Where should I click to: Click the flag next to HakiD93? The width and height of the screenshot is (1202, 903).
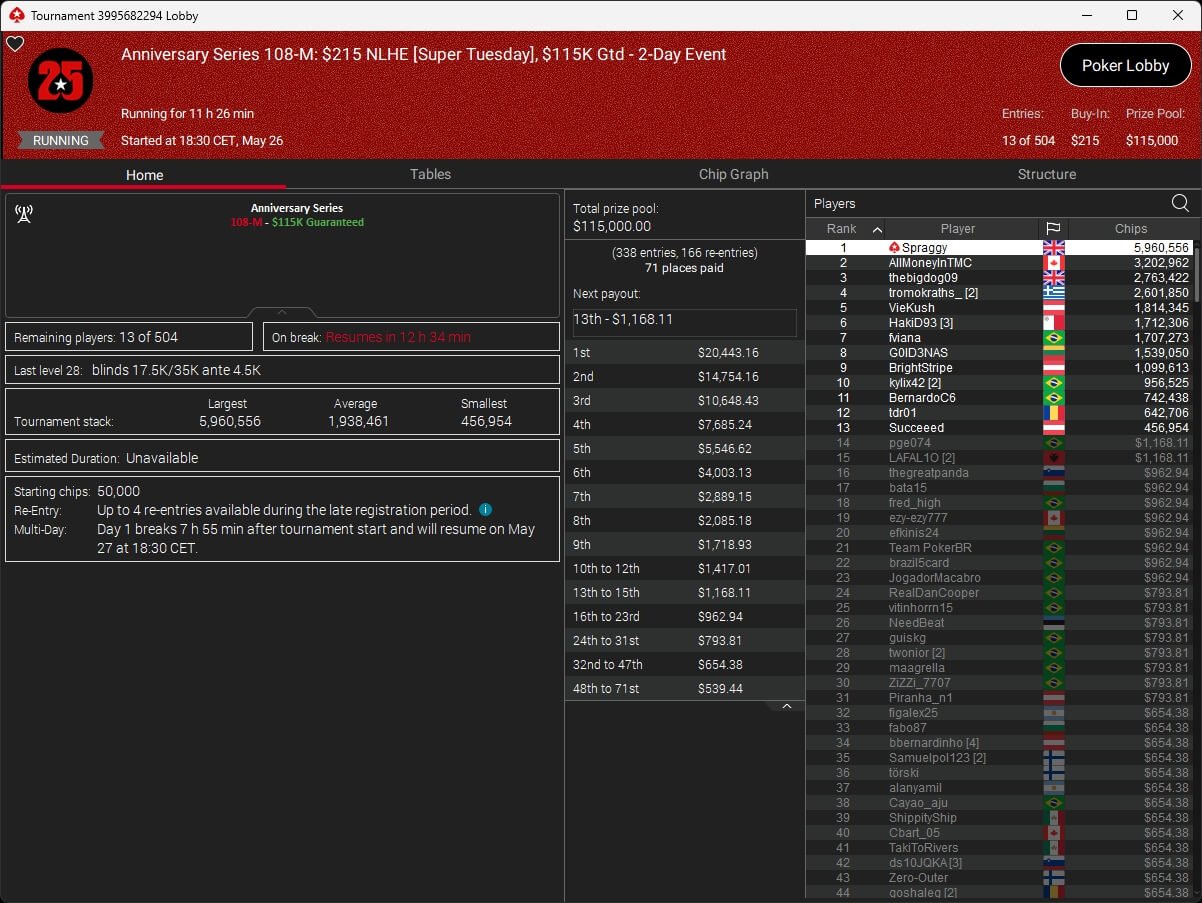pos(1053,322)
